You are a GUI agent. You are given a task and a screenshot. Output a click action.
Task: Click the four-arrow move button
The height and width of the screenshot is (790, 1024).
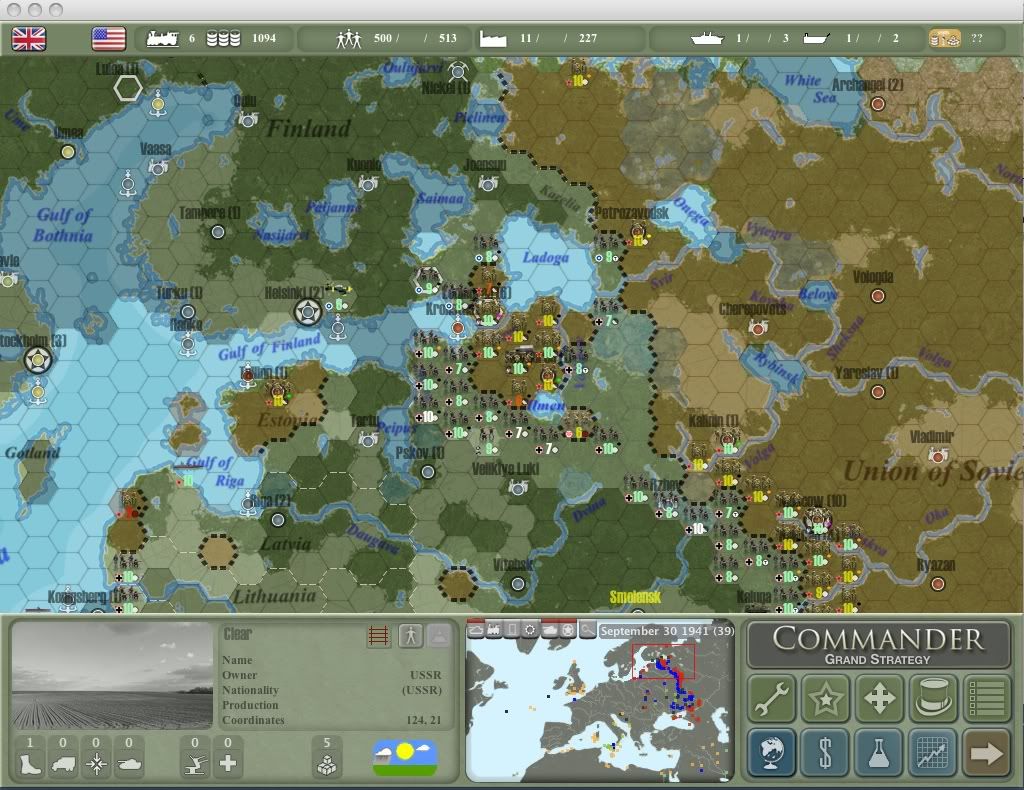click(879, 699)
